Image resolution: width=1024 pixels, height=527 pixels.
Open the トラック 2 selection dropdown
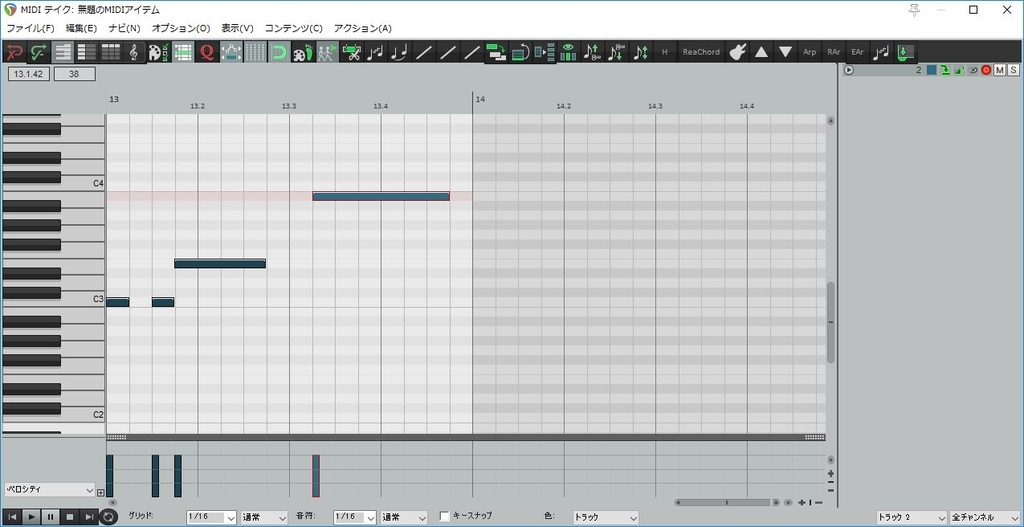[912, 517]
